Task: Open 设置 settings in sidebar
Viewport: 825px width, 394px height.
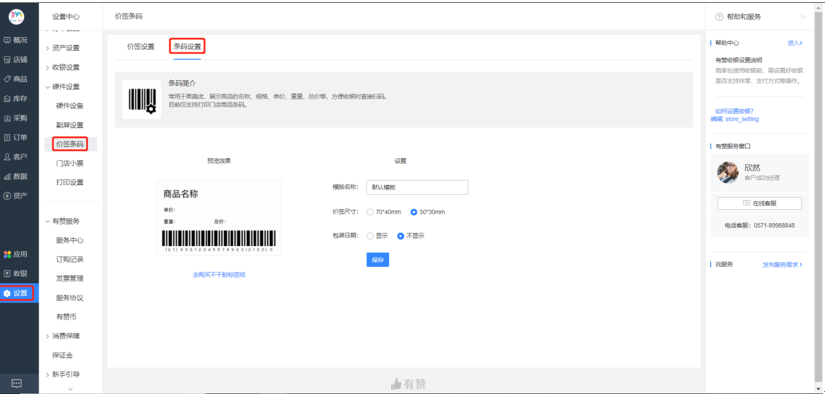Action: 18,293
